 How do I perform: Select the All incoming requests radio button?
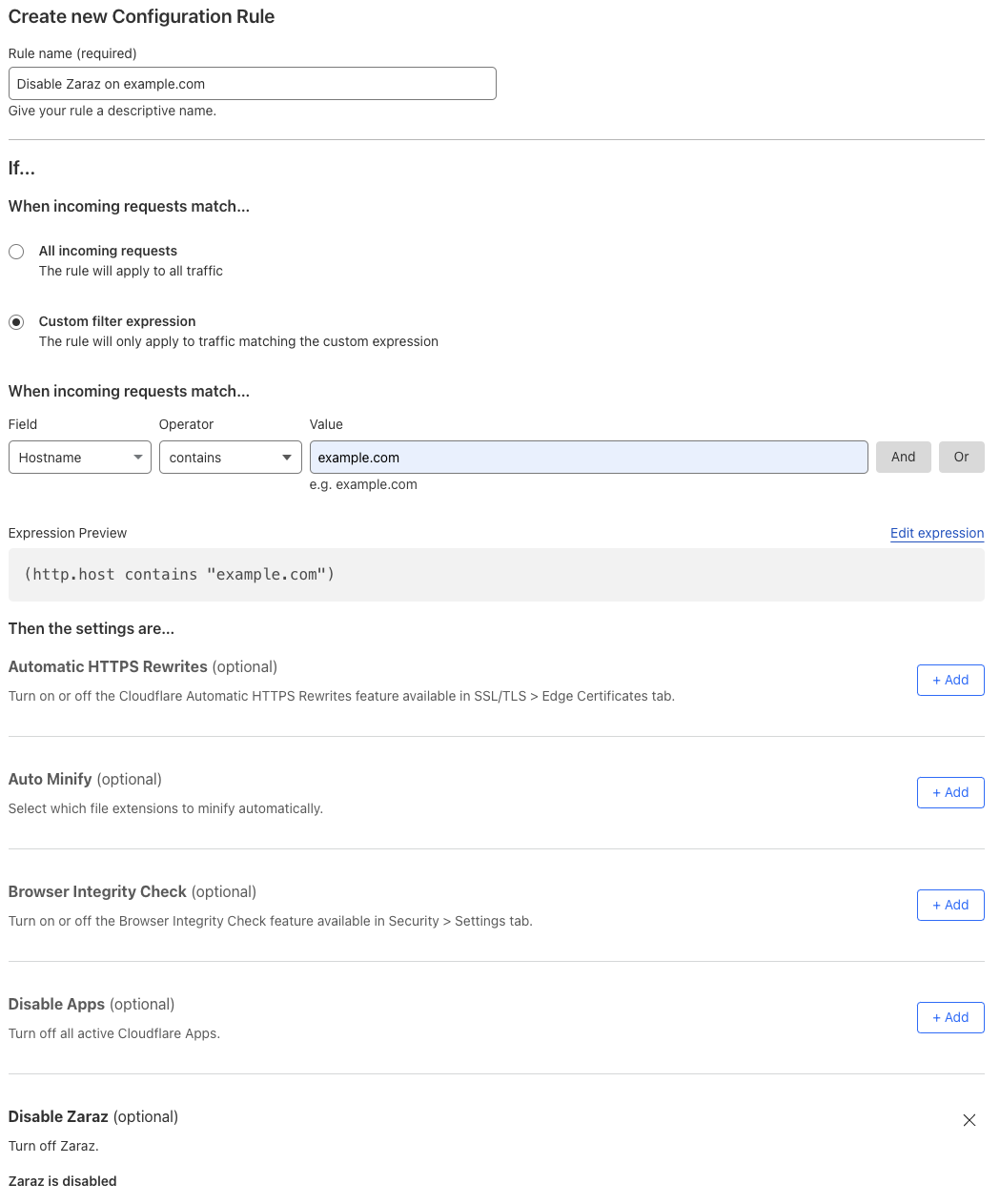pos(16,251)
